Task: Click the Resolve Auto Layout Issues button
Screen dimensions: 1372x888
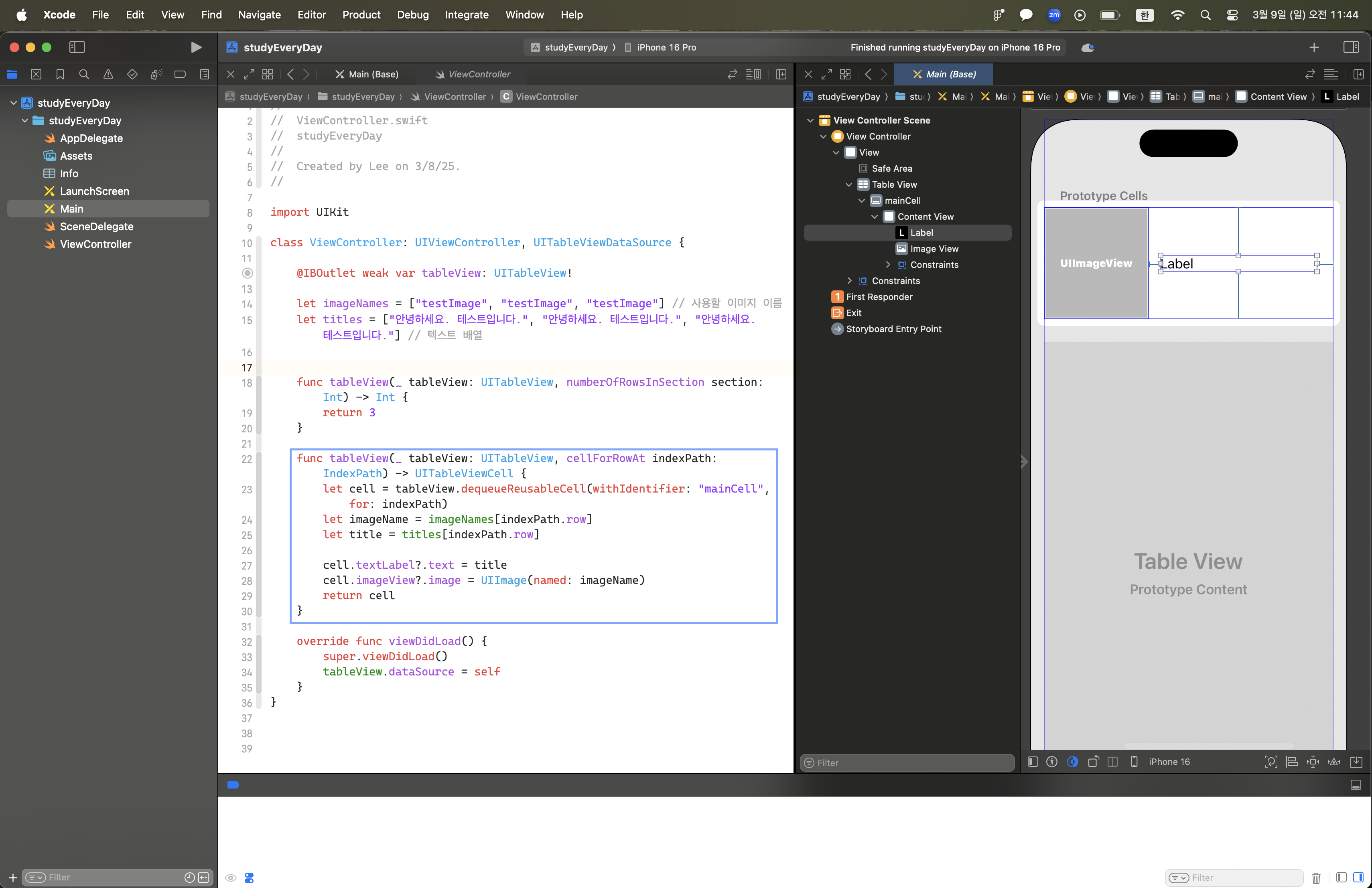Action: pyautogui.click(x=1333, y=762)
